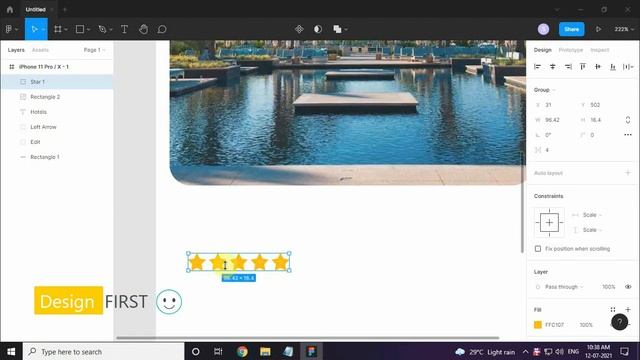
Task: Open the Pen tool dropdown arrow
Action: 111,29
